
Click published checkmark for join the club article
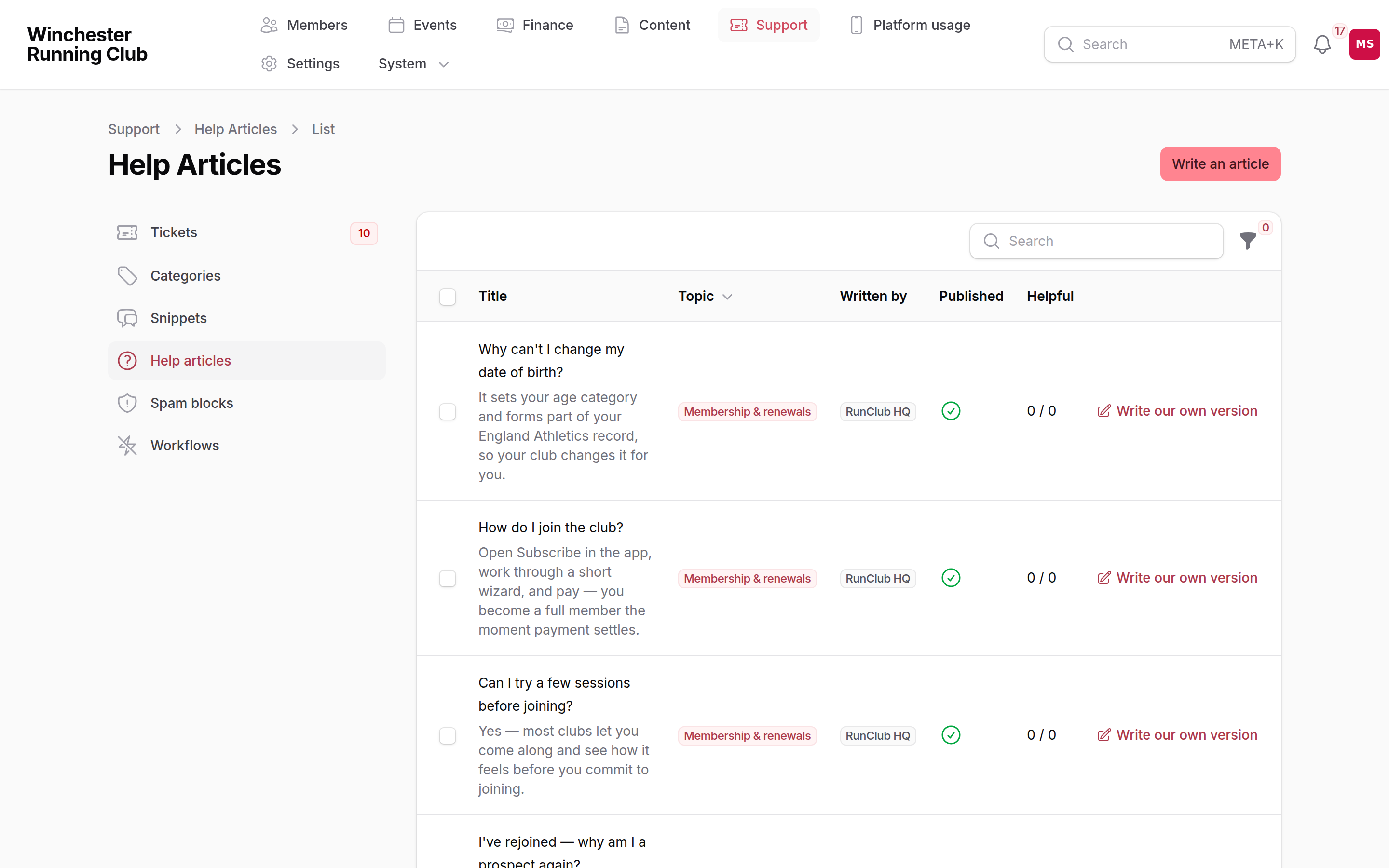pos(951,578)
